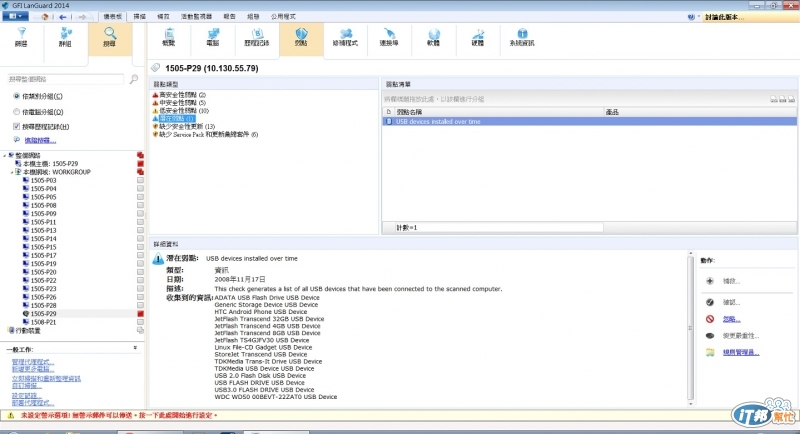Click the tag icon next to 1505-P29 title

[156, 68]
